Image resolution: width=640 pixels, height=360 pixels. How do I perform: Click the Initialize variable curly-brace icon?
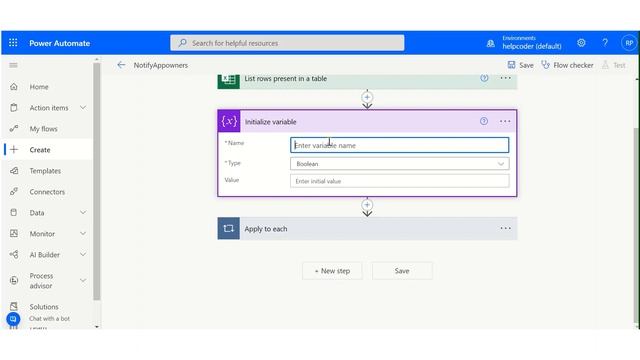point(229,121)
